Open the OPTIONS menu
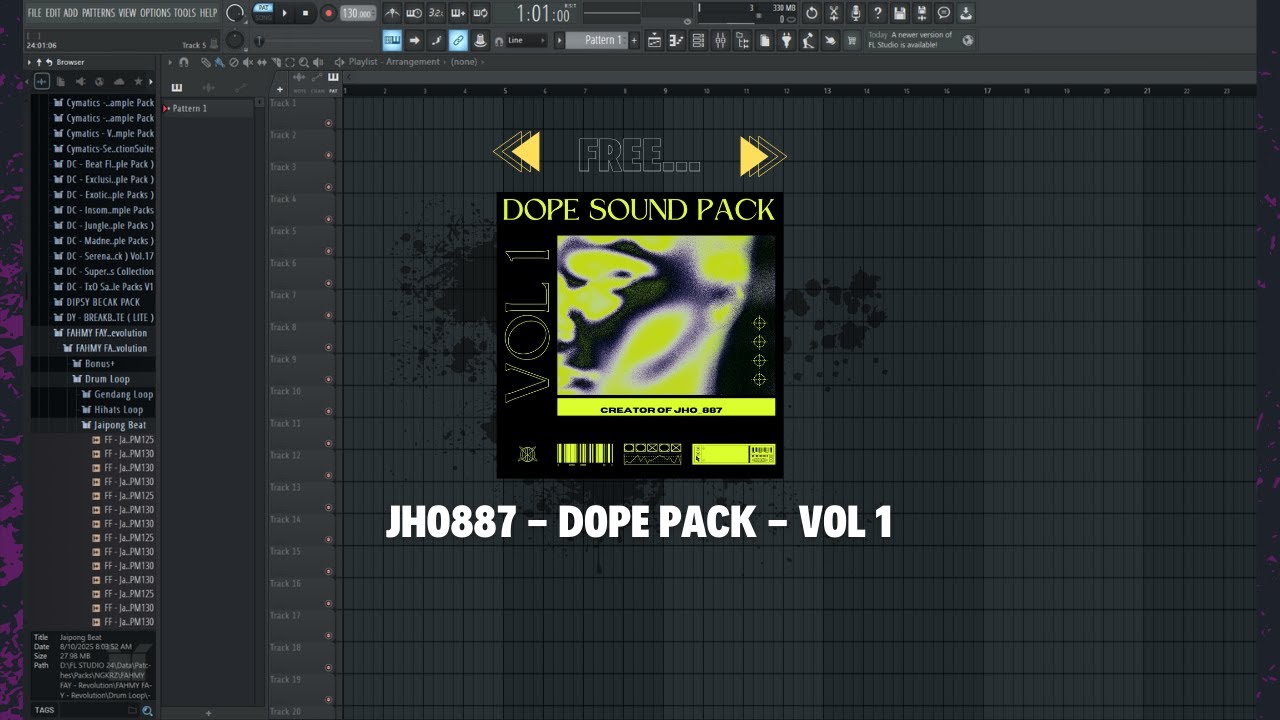Viewport: 1280px width, 720px height. pos(155,13)
